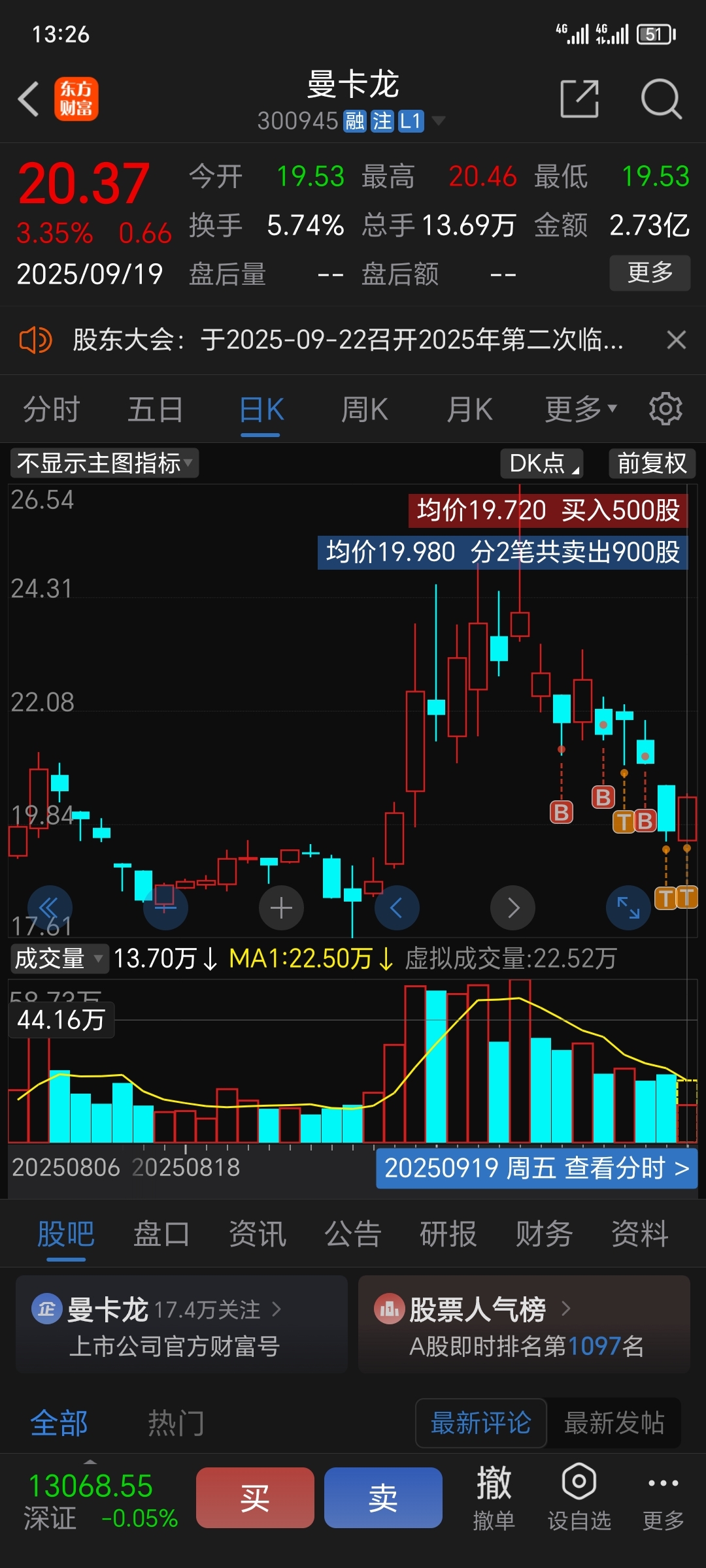
Task: Tap the rightmost orange T trade marker
Action: 687,897
